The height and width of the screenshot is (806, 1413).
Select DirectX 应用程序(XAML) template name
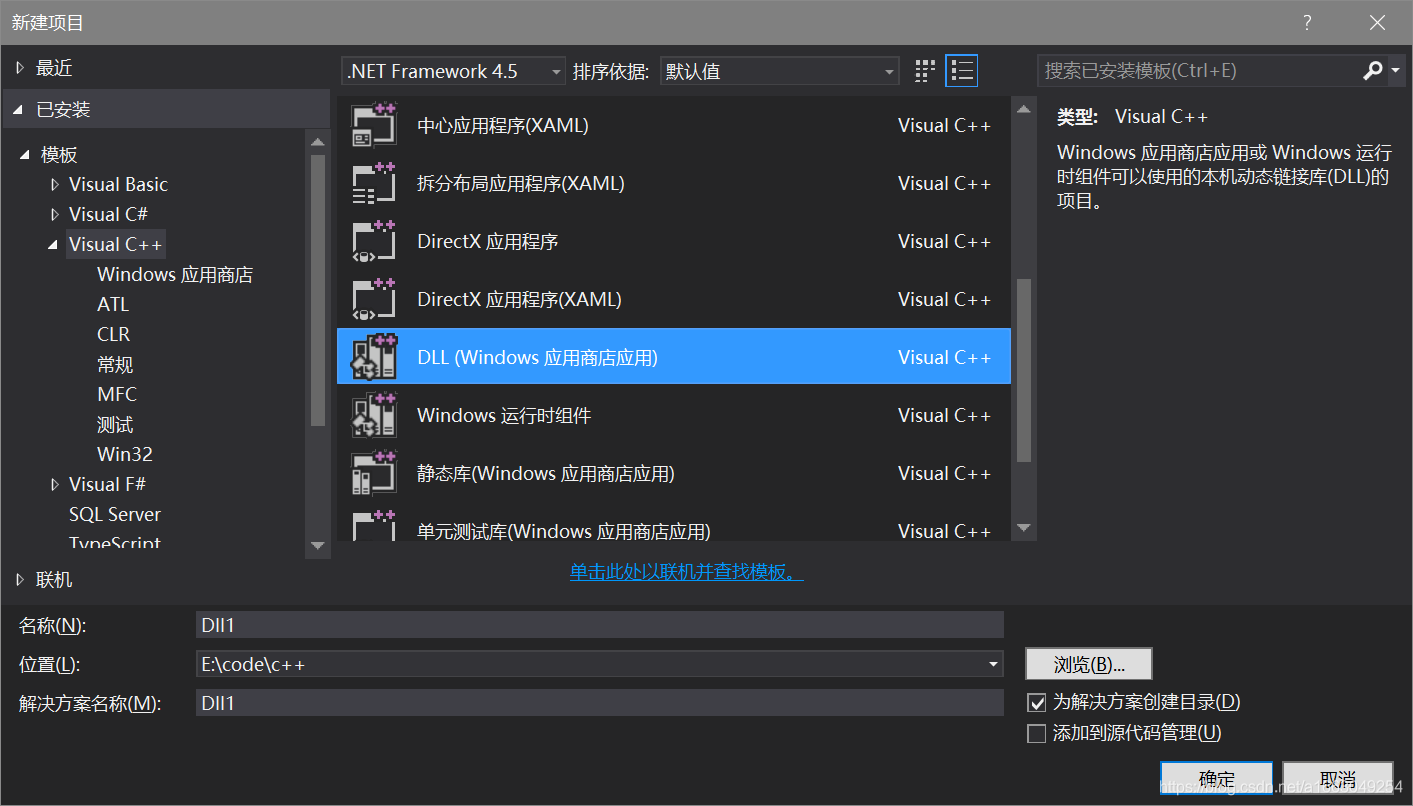(519, 300)
